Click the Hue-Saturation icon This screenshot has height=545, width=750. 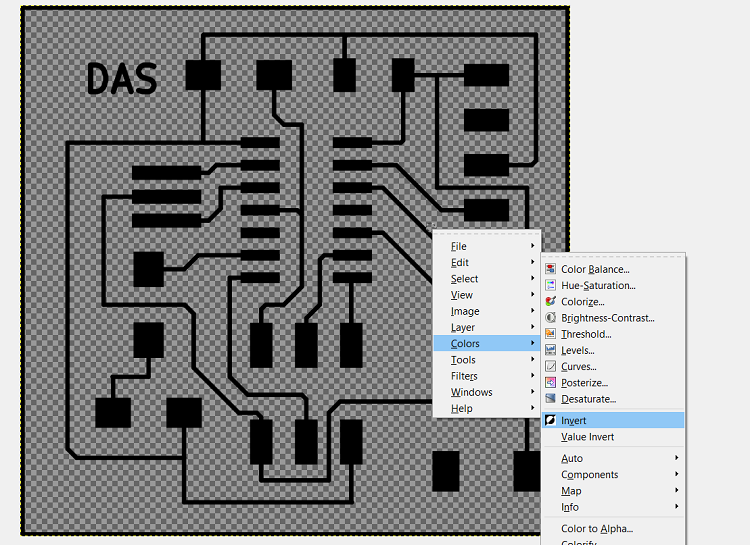(x=551, y=286)
